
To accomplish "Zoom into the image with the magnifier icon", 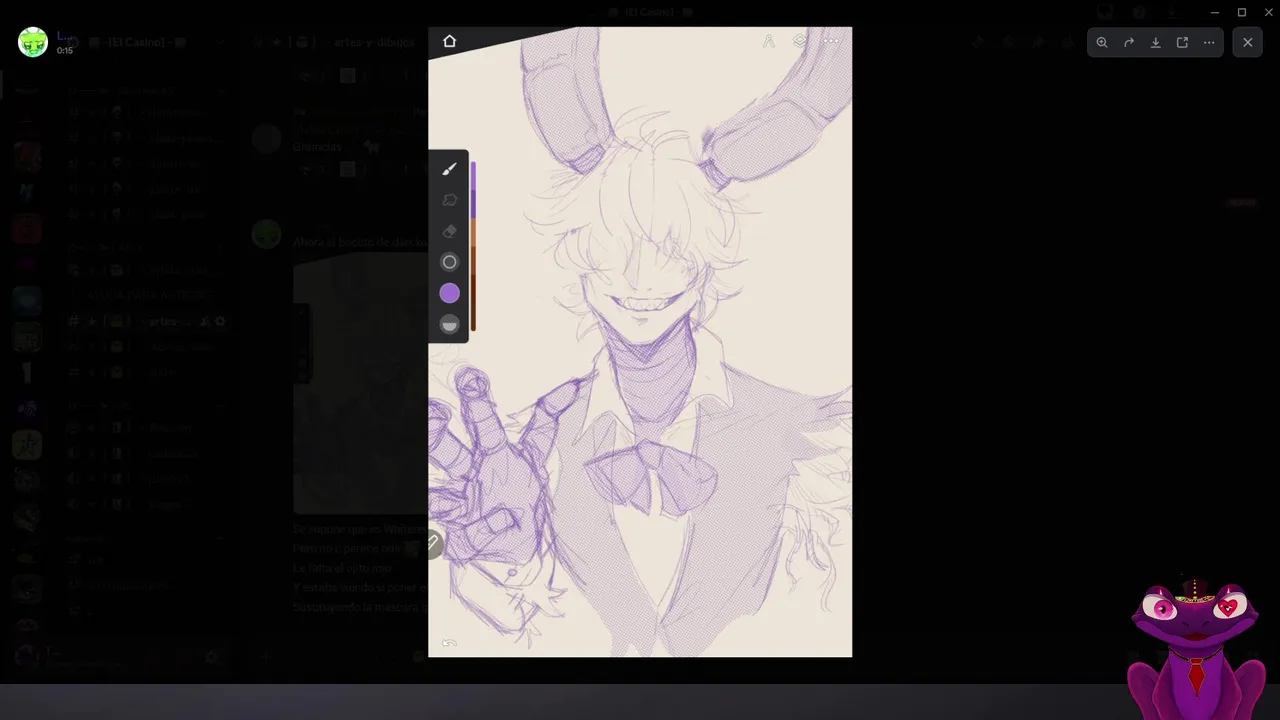I will tap(1102, 43).
